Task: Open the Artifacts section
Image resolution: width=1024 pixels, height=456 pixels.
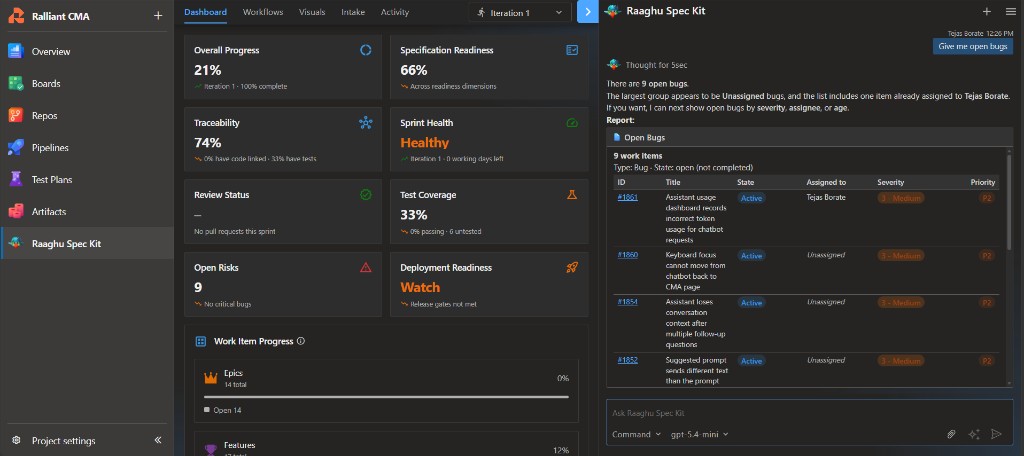Action: pyautogui.click(x=87, y=212)
